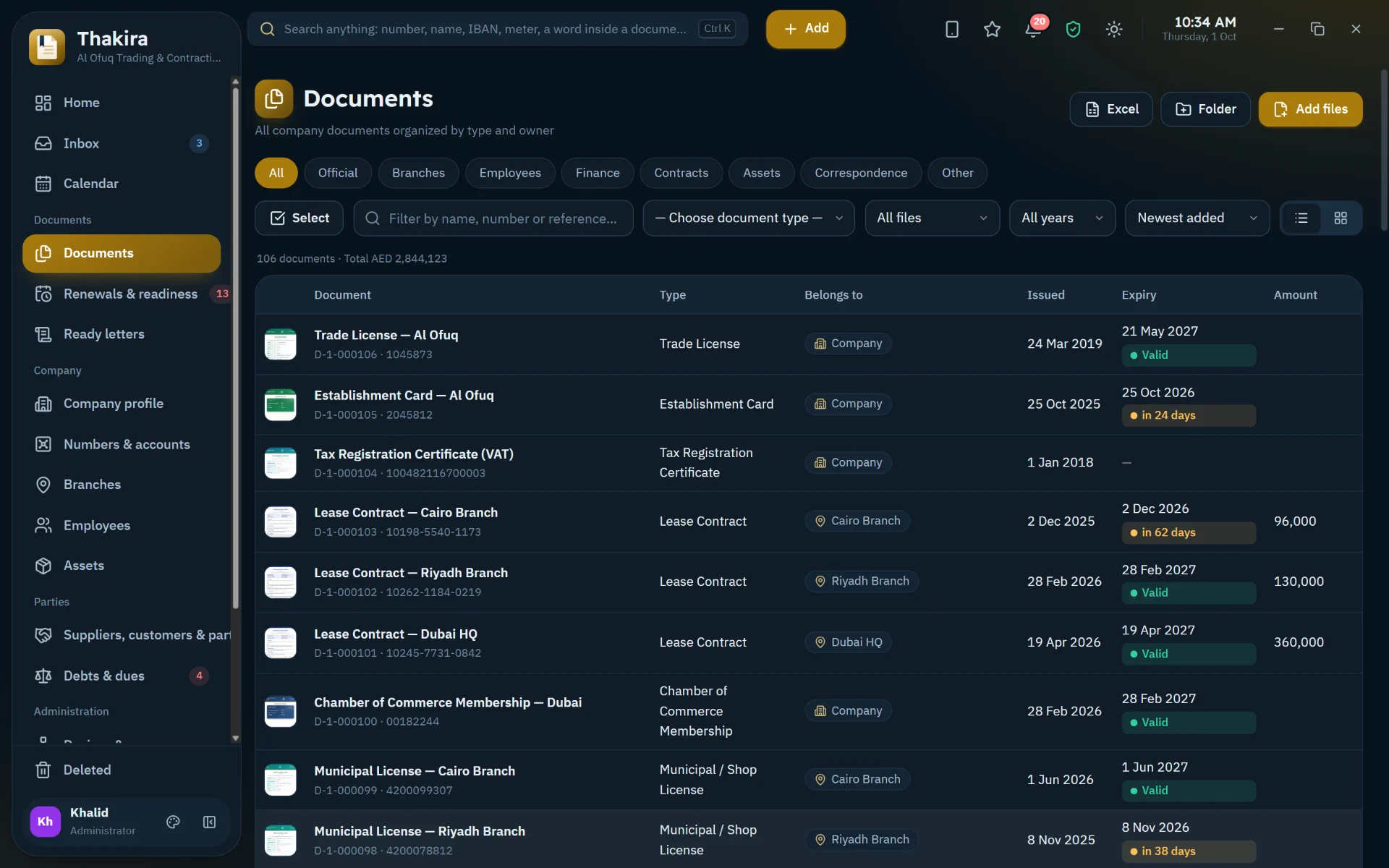Image resolution: width=1389 pixels, height=868 pixels.
Task: Click the green security shield icon
Action: [1073, 29]
